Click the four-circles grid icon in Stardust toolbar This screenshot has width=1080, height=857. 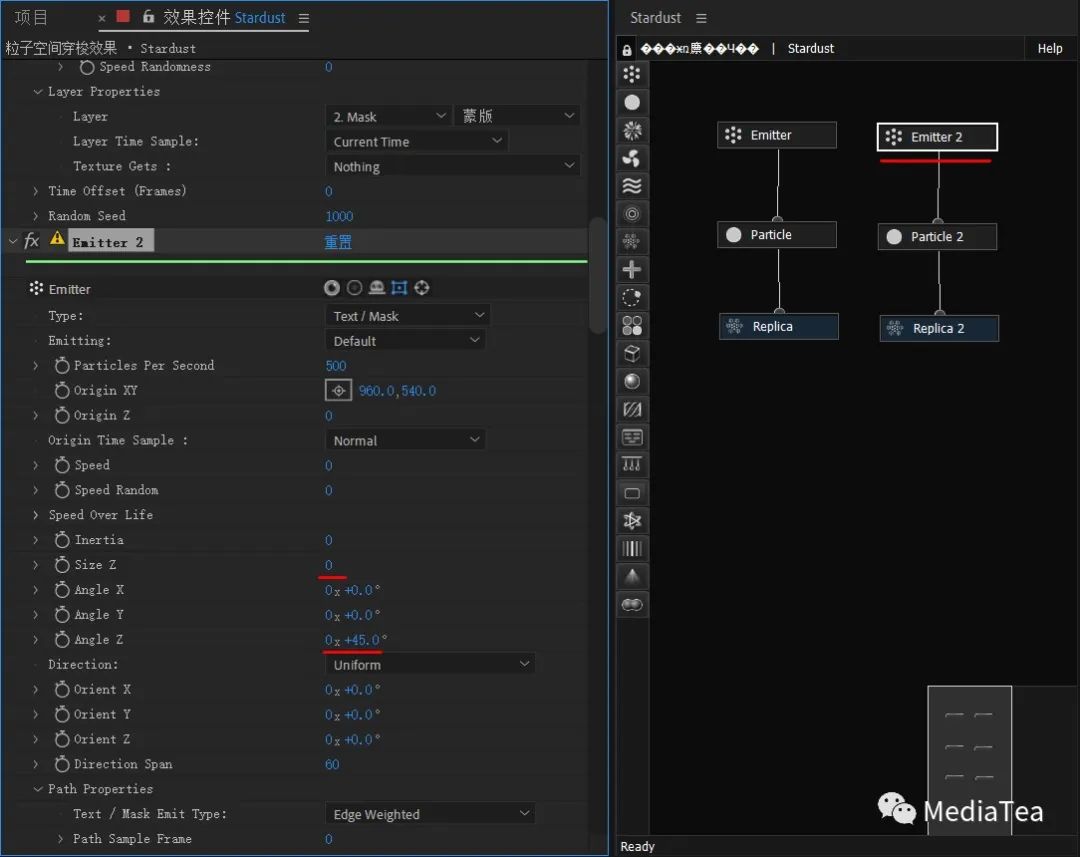[632, 325]
